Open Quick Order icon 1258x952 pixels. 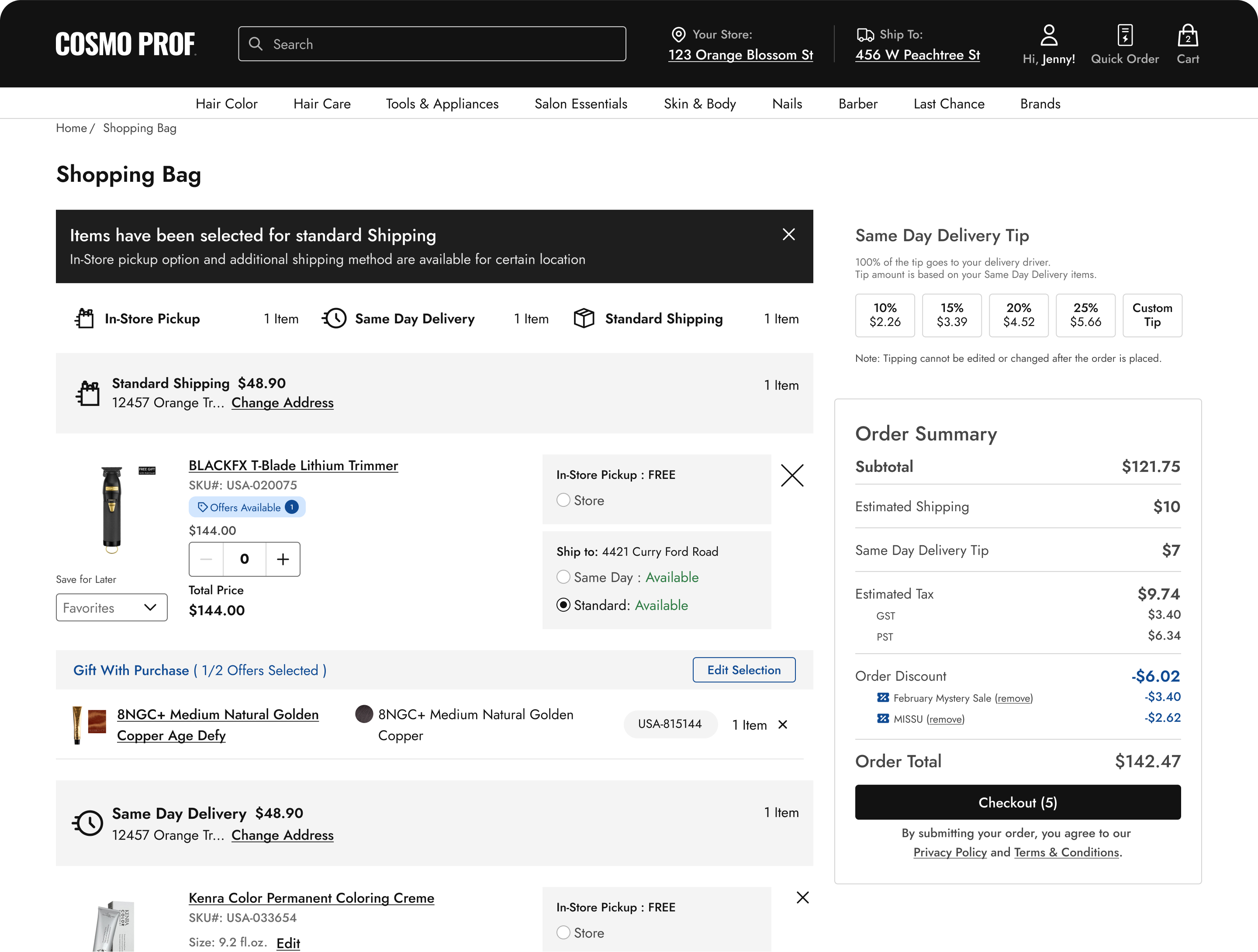click(x=1124, y=35)
